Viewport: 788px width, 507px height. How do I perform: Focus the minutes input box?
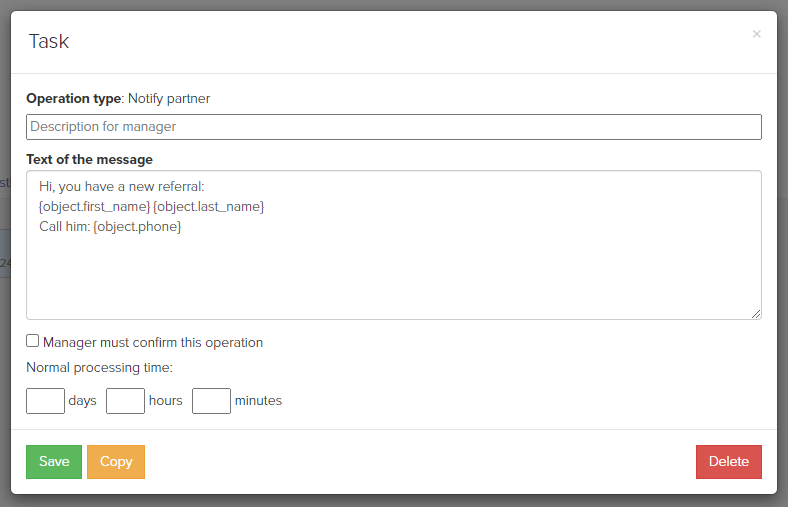click(x=211, y=400)
